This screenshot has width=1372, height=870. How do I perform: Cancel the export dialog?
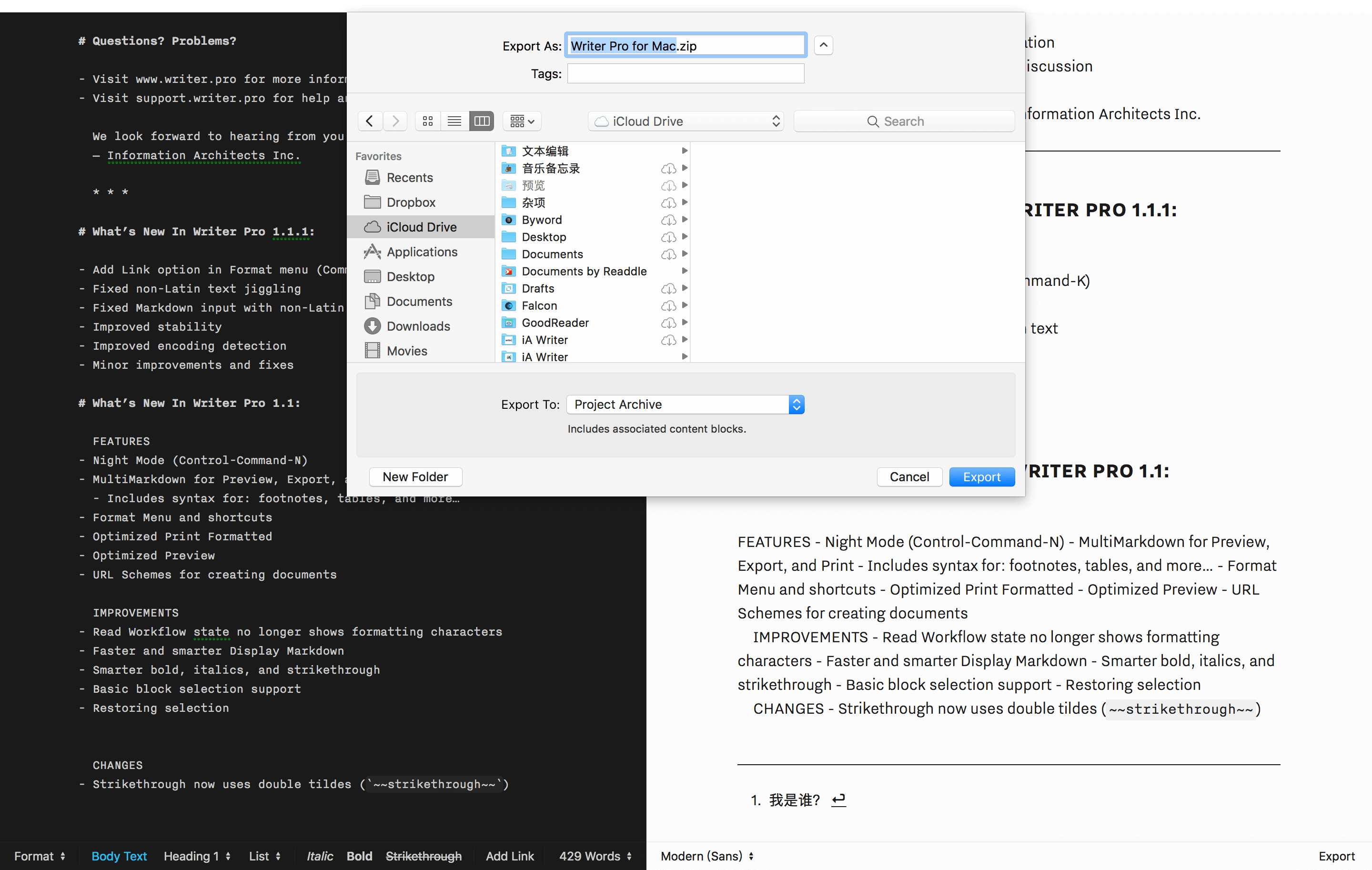tap(909, 477)
